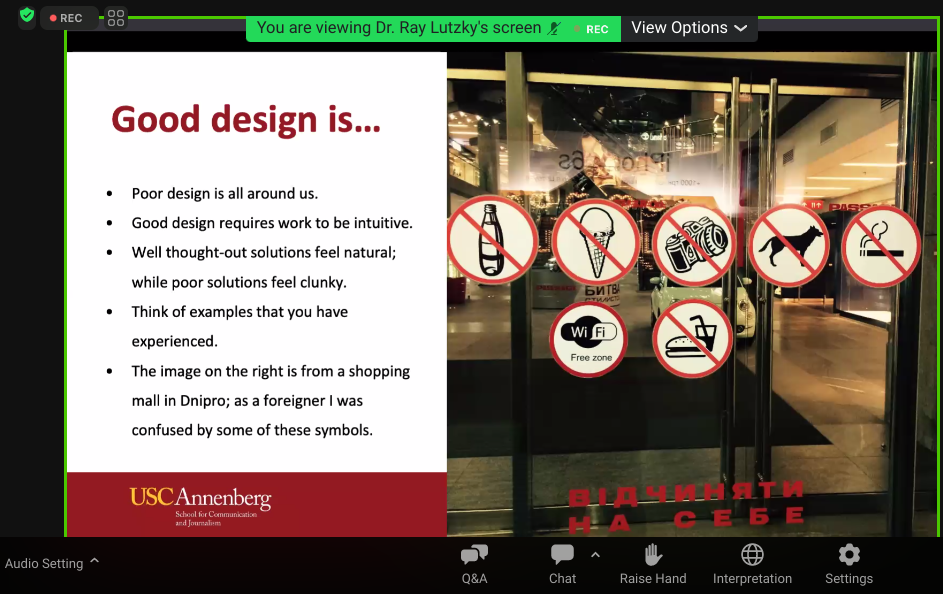Click the green encryption shield icon
The width and height of the screenshot is (943, 594).
[27, 16]
